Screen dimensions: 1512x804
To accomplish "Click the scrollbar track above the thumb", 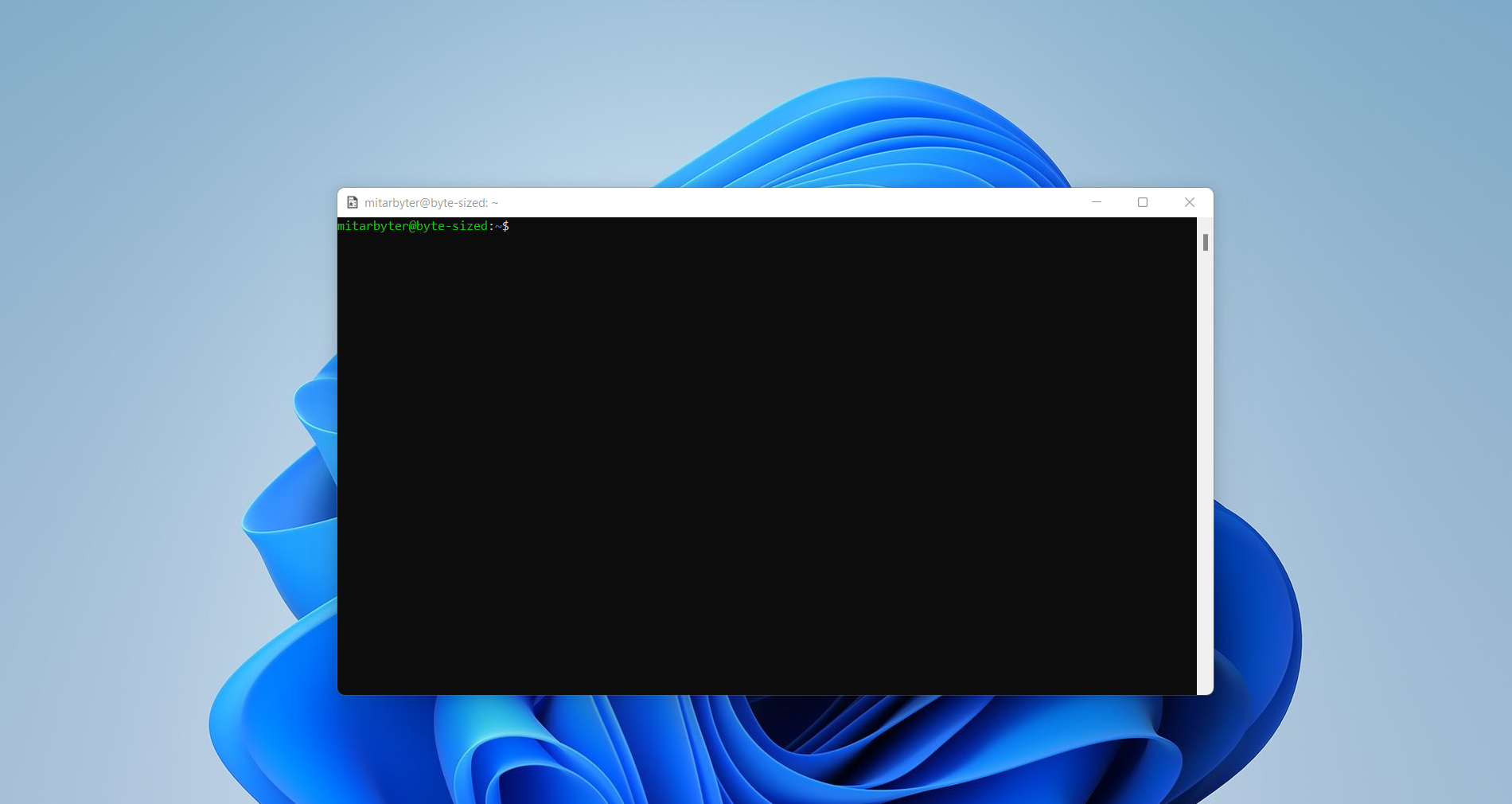I will (x=1206, y=224).
